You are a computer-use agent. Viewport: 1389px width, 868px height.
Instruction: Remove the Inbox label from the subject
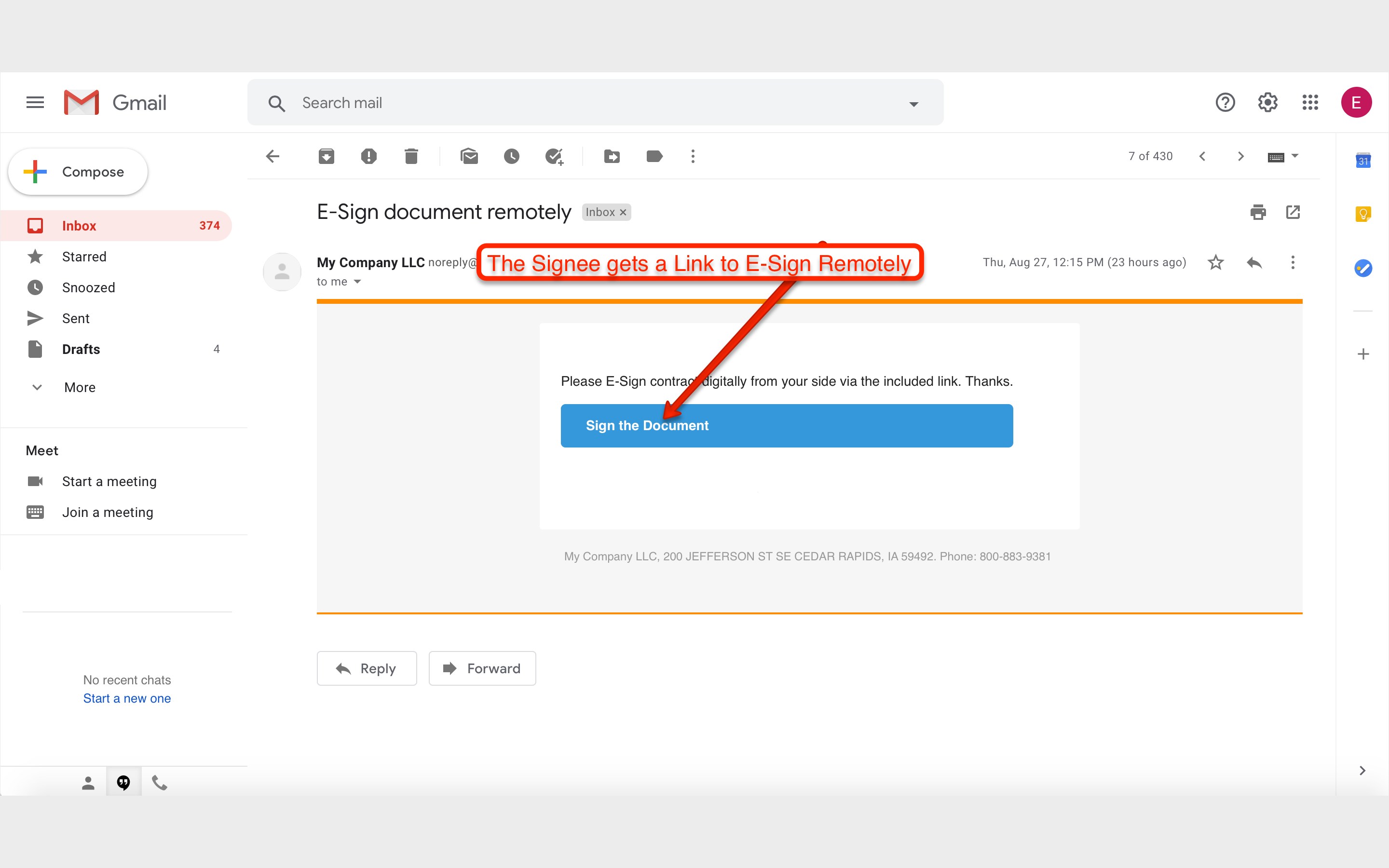[x=623, y=212]
